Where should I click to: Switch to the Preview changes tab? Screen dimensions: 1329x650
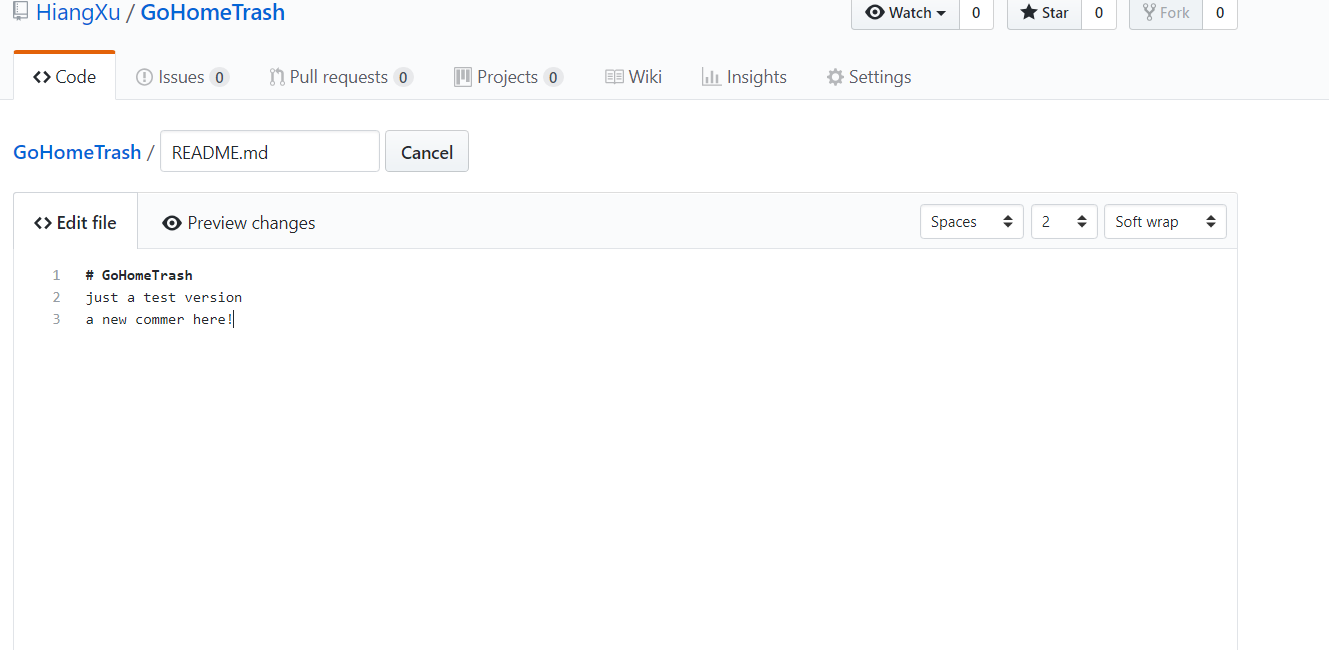point(238,222)
